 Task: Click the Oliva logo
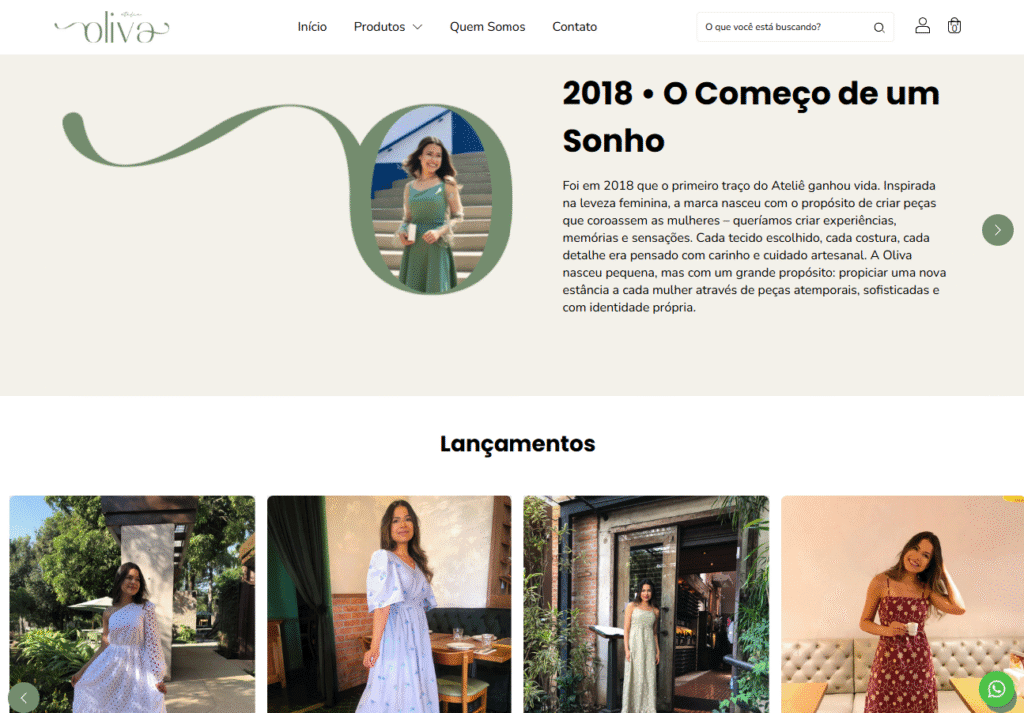tap(112, 27)
